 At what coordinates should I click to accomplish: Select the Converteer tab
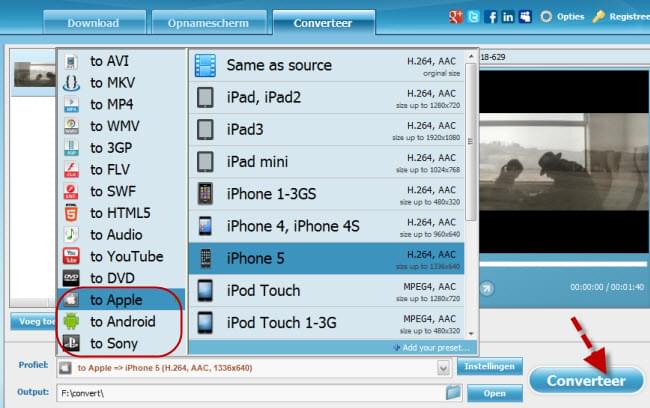pyautogui.click(x=323, y=23)
